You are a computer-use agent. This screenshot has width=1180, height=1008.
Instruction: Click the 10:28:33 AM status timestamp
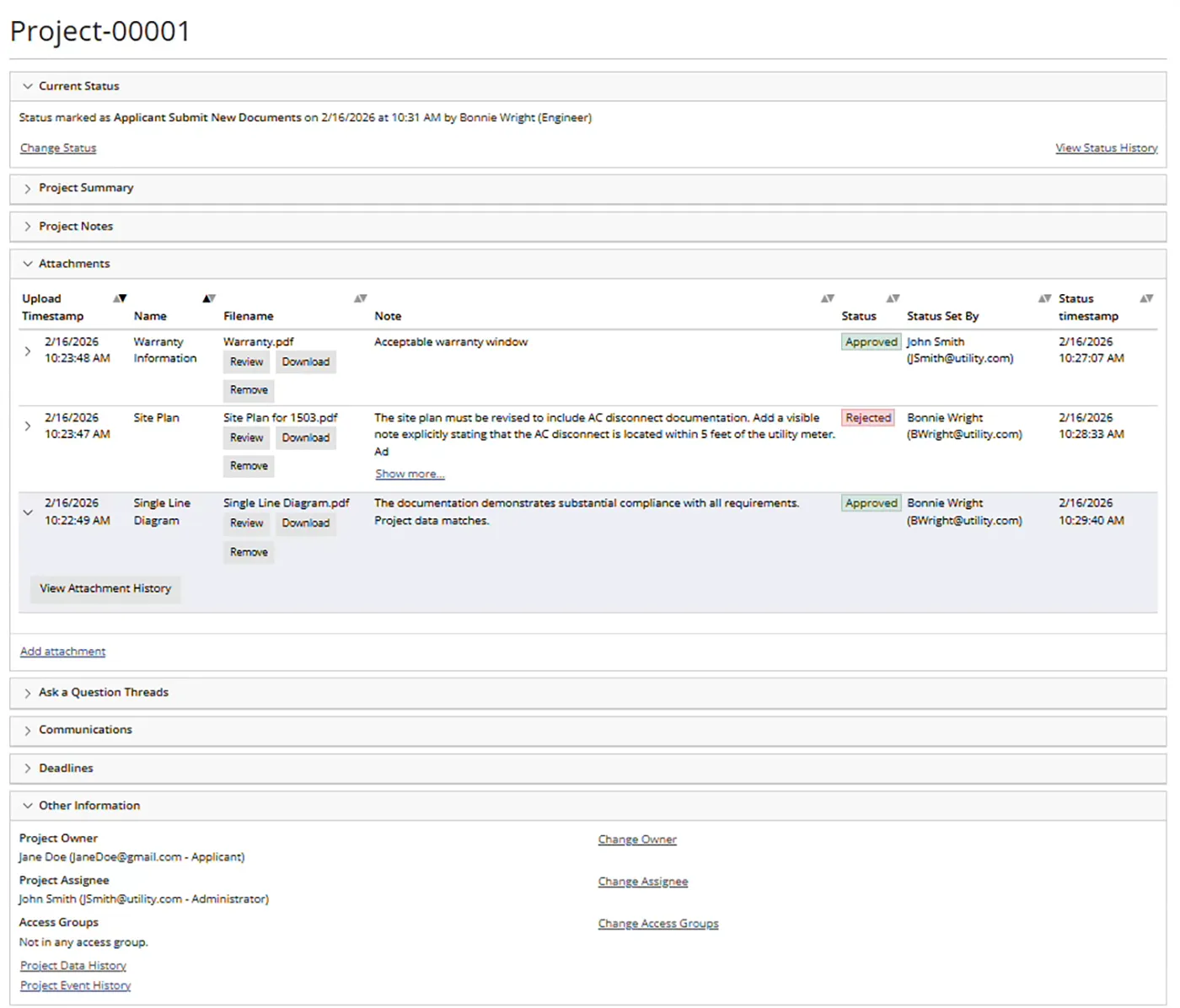tap(1091, 434)
